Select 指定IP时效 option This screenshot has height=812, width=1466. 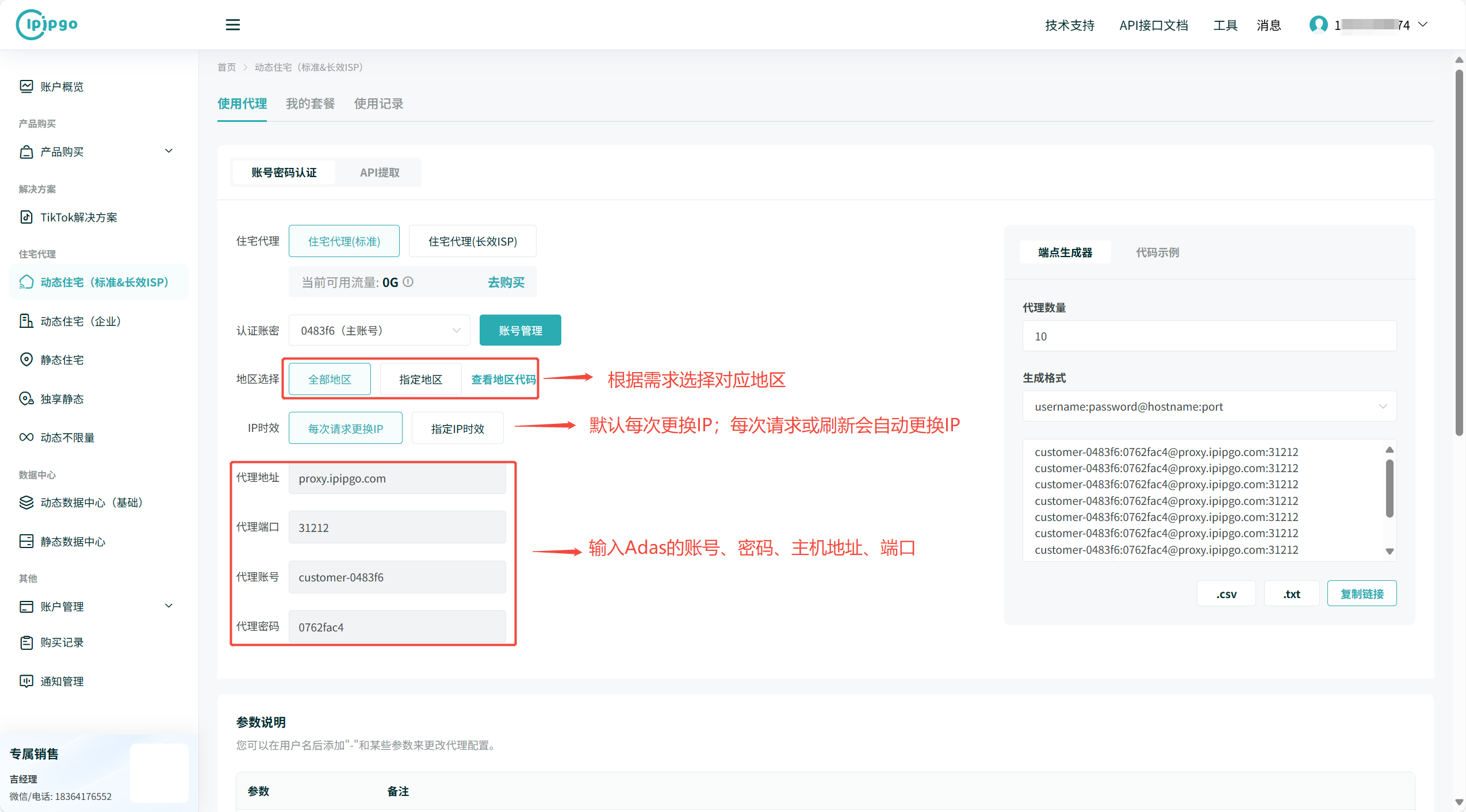tap(457, 428)
